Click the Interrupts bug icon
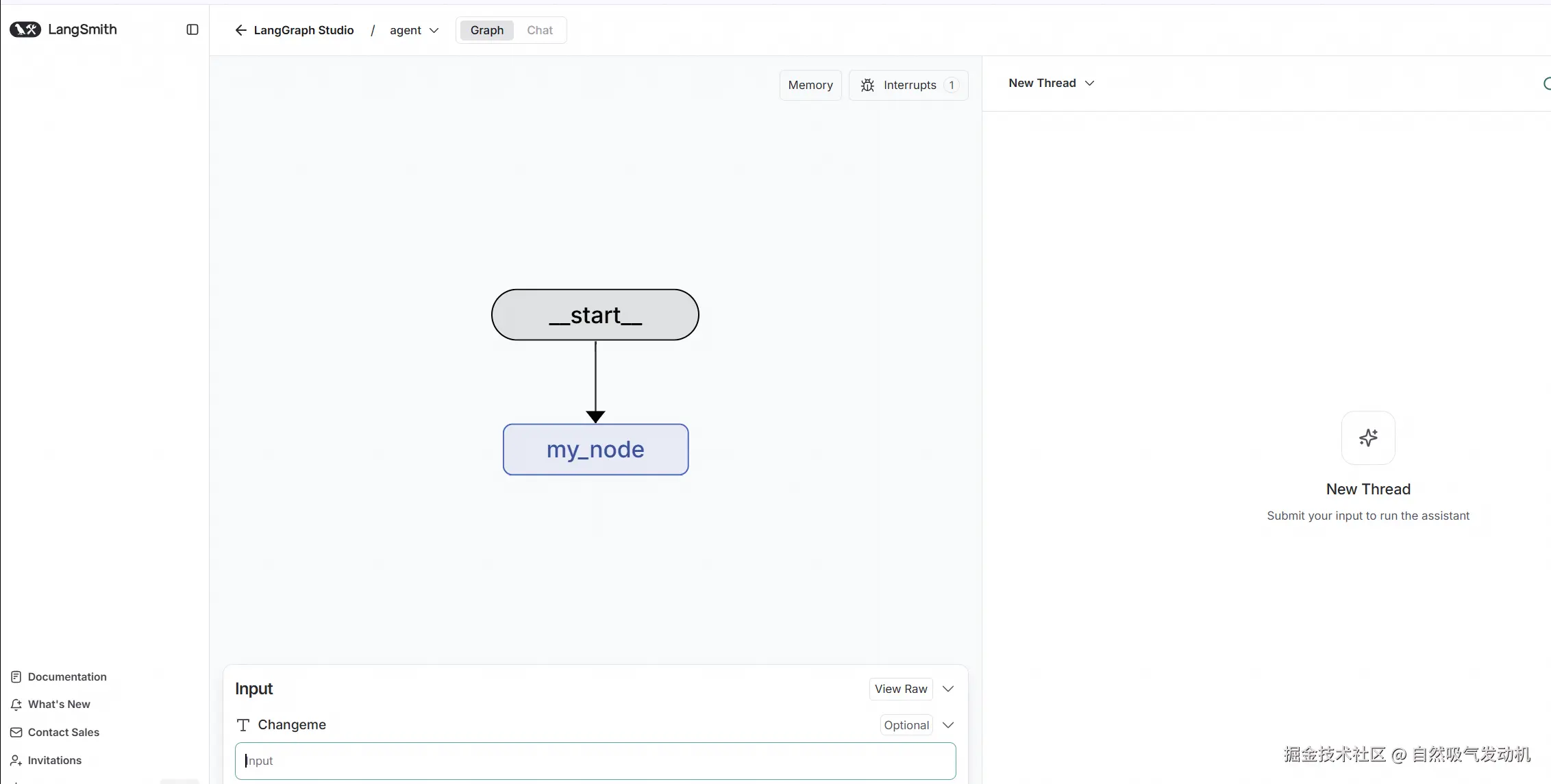Screen dimensions: 1551x784 click(867, 85)
